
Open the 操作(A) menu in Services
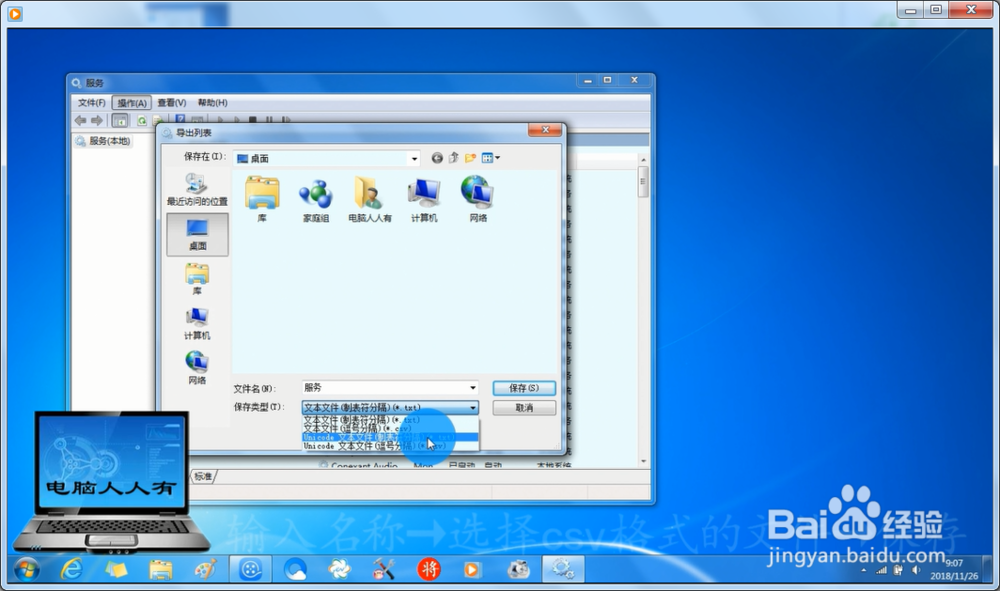(132, 103)
